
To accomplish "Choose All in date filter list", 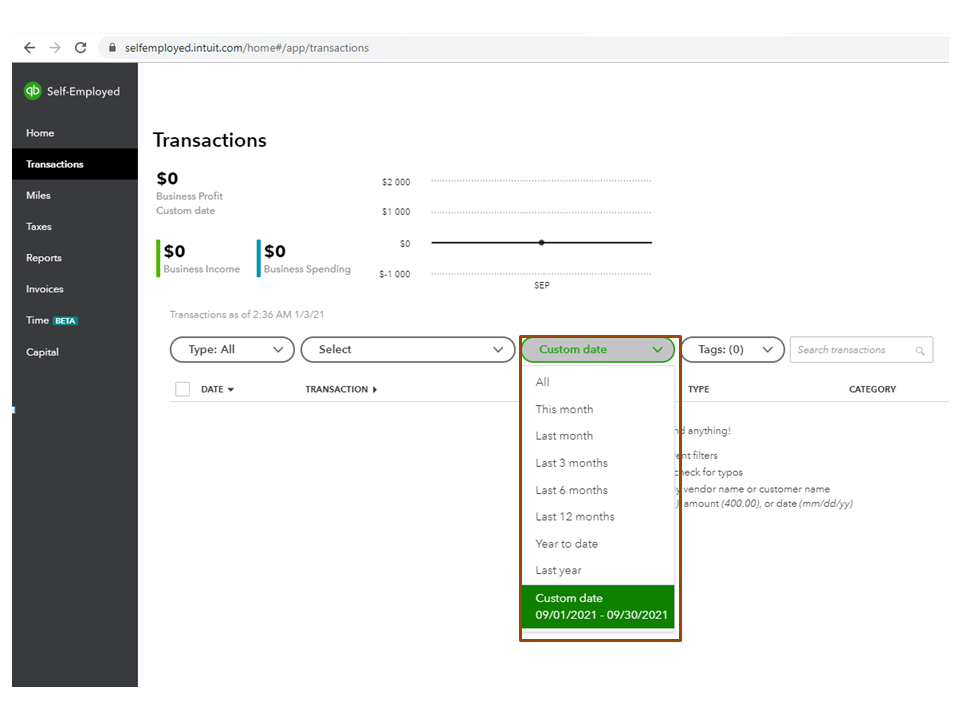I will (x=598, y=382).
